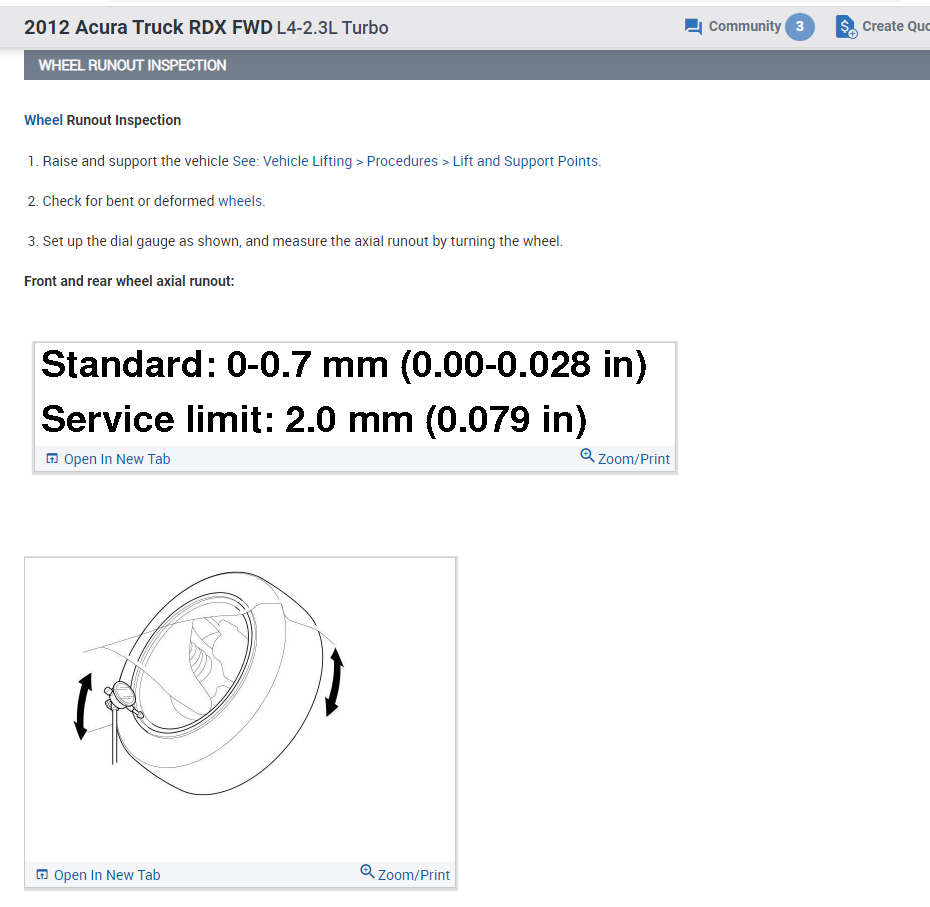Click the Community count badge showing 3
The width and height of the screenshot is (930, 907).
(800, 27)
